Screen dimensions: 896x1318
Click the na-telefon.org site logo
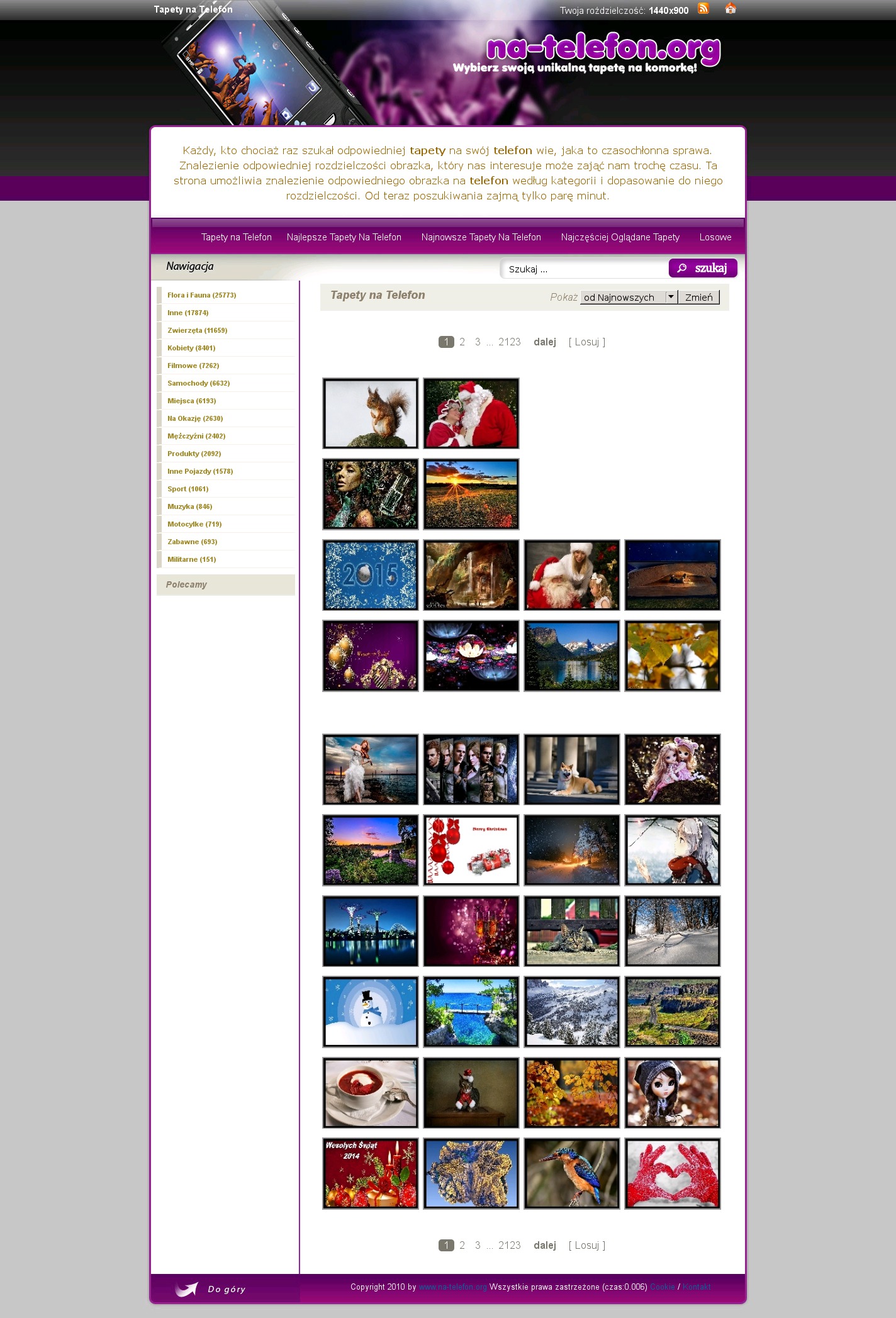pyautogui.click(x=603, y=52)
